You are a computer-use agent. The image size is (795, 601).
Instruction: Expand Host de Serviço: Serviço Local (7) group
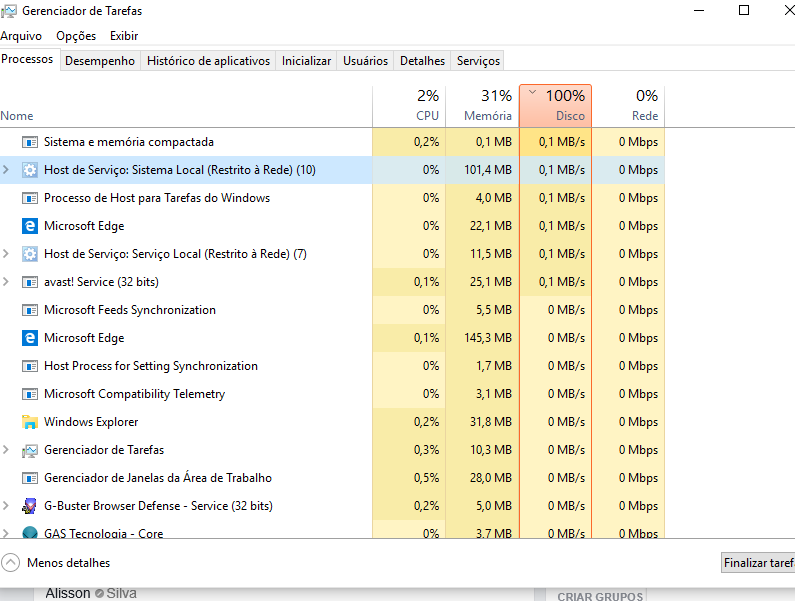(6, 254)
